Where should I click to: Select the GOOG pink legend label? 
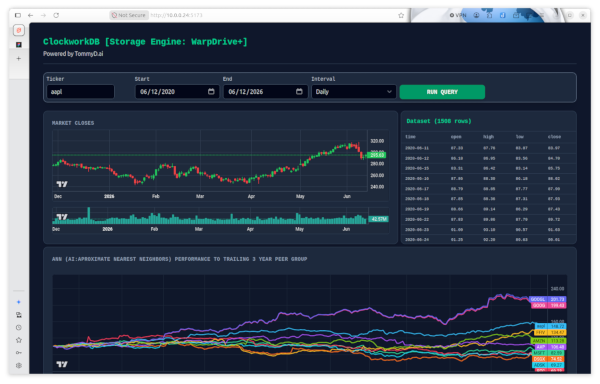click(x=548, y=305)
